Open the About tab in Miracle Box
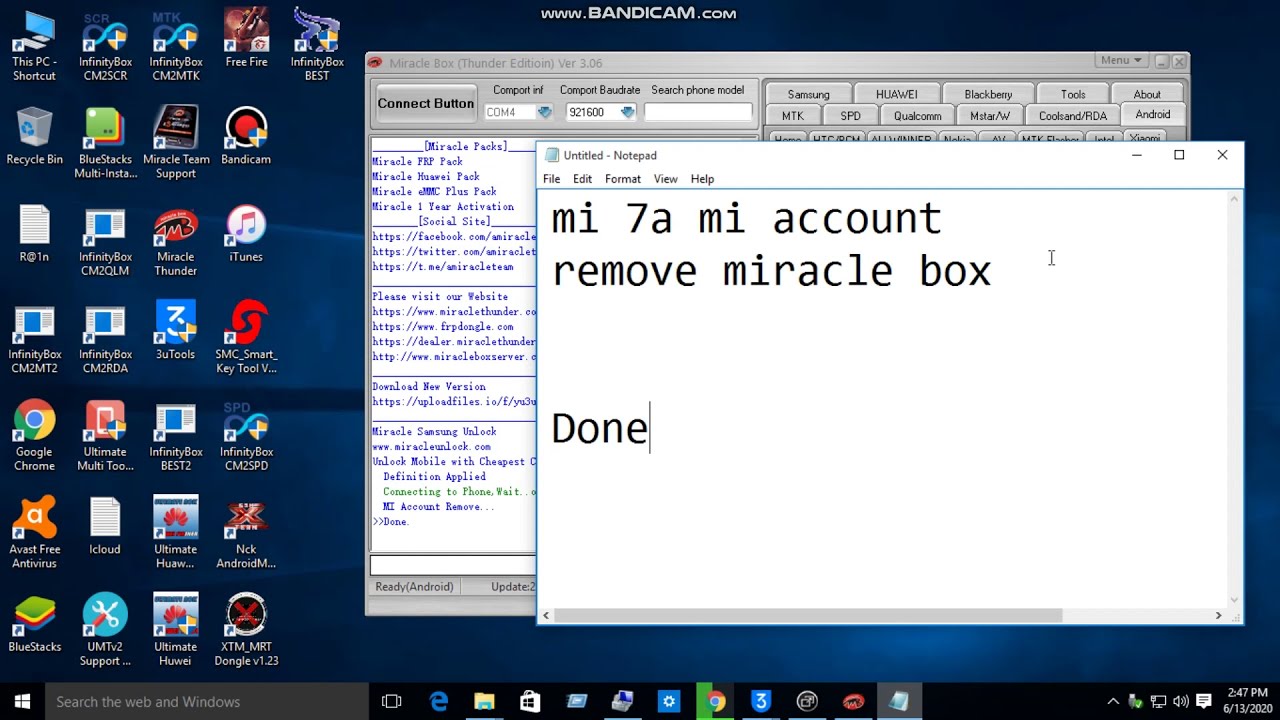The width and height of the screenshot is (1280, 720). pos(1147,95)
